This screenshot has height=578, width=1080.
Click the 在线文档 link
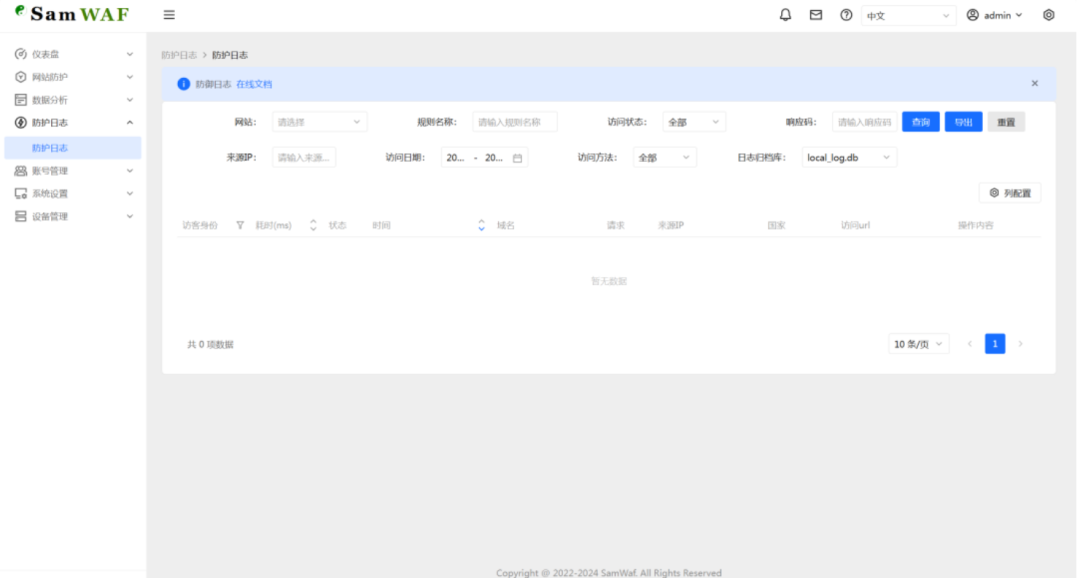coord(254,84)
